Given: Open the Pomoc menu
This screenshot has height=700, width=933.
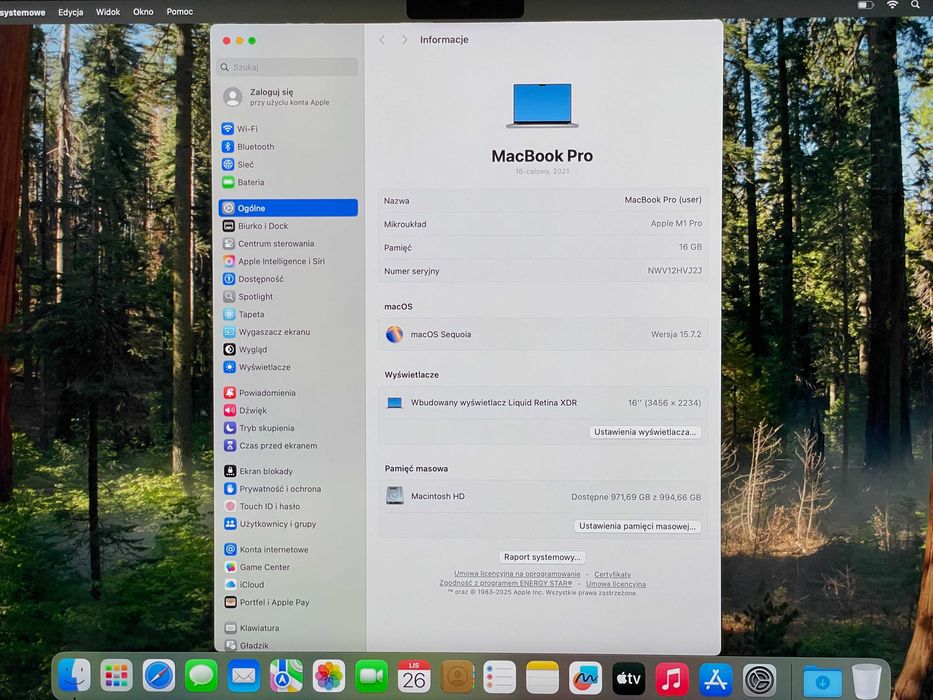Looking at the screenshot, I should (x=180, y=12).
